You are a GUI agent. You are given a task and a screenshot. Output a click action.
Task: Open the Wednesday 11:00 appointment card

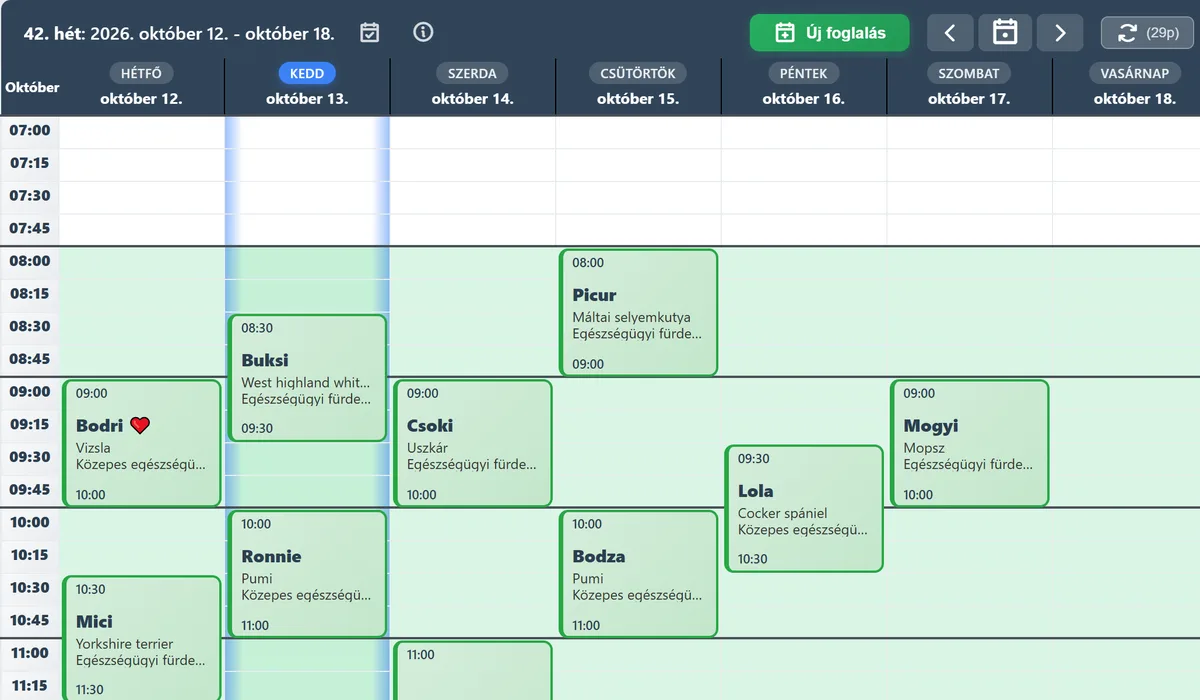click(473, 671)
